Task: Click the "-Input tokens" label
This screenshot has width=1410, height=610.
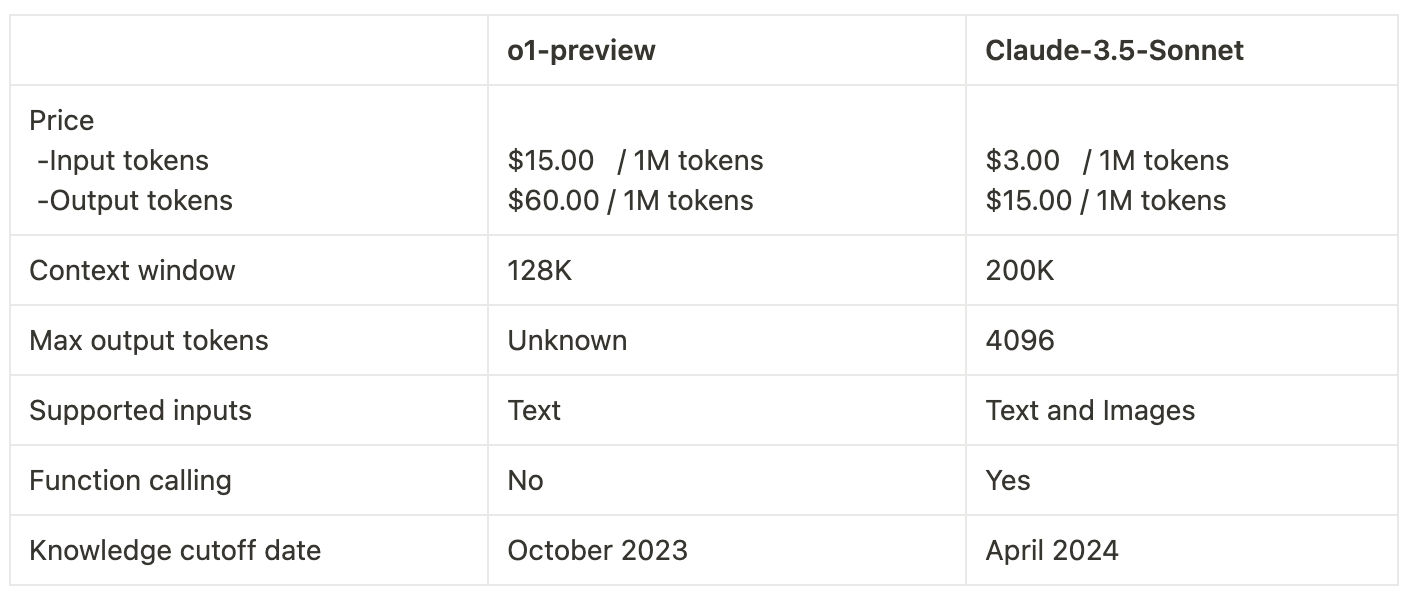Action: 123,161
